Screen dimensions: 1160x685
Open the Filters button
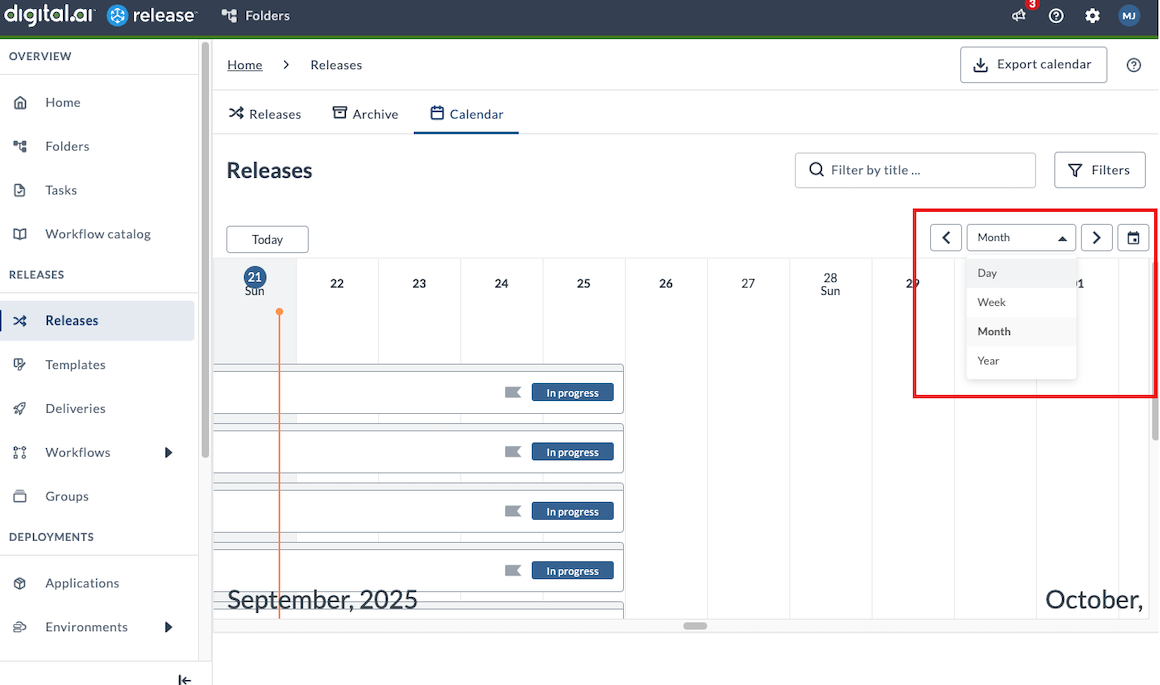pos(1099,170)
